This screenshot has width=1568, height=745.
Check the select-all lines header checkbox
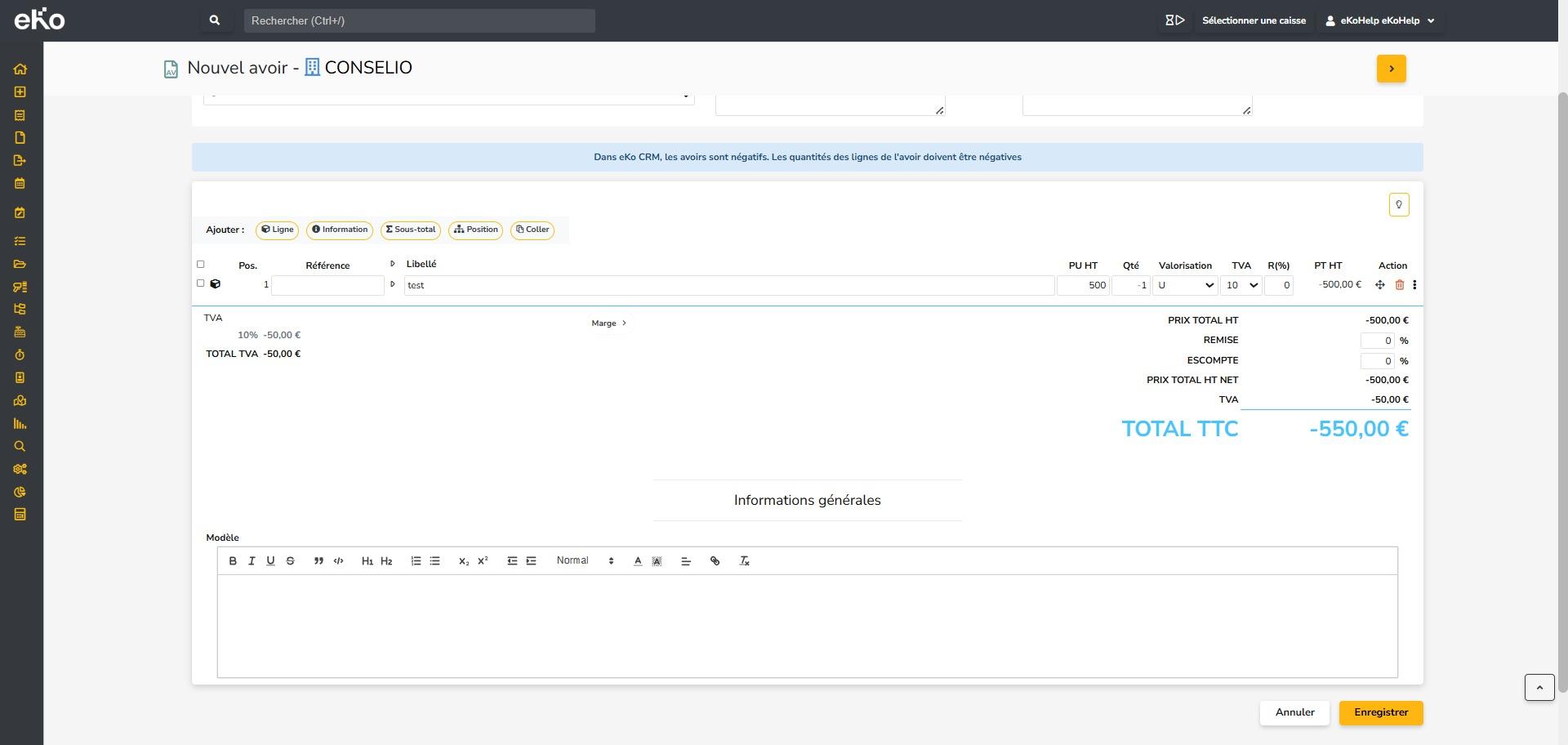tap(201, 265)
